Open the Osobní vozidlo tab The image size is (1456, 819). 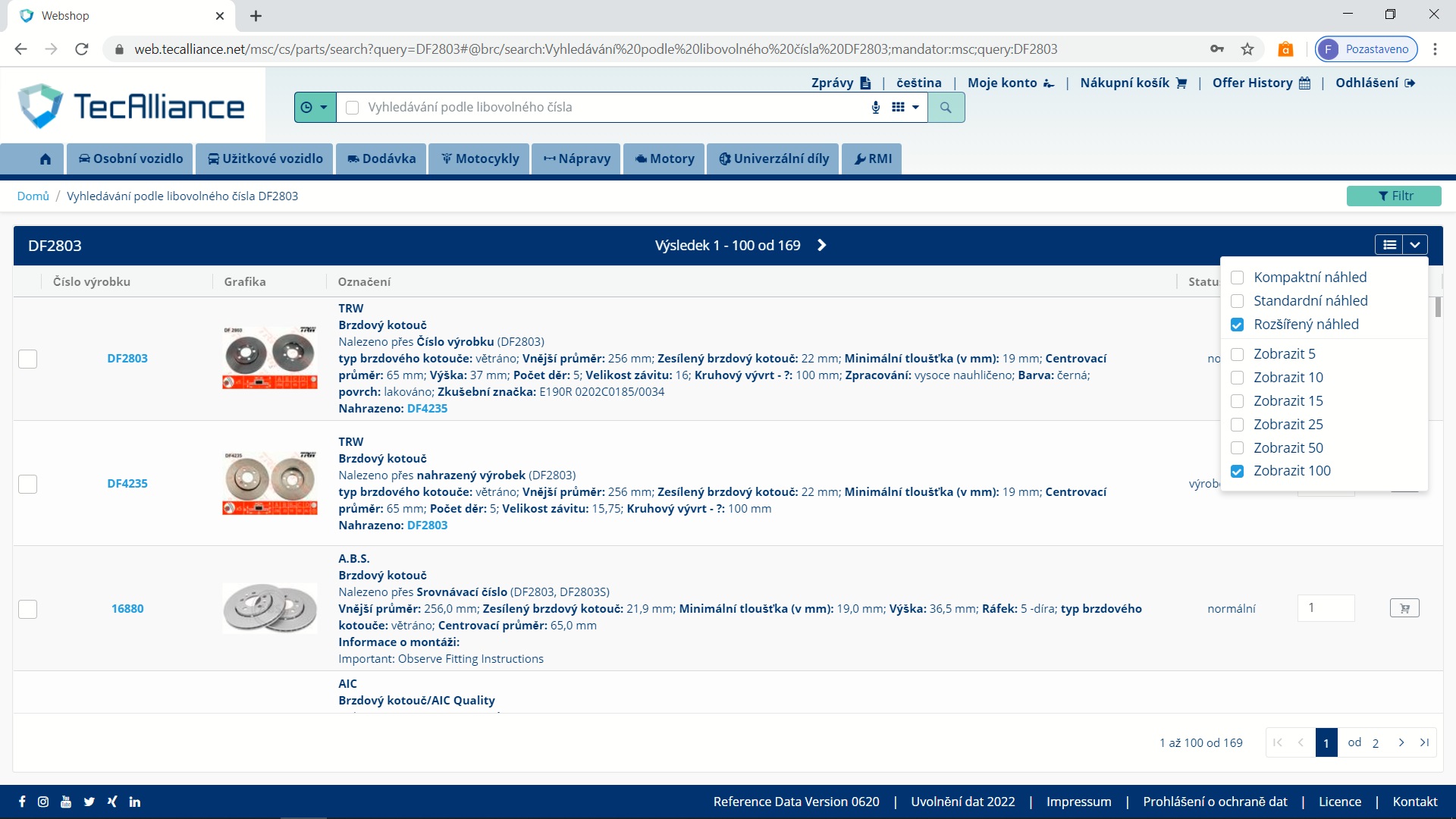(x=130, y=158)
